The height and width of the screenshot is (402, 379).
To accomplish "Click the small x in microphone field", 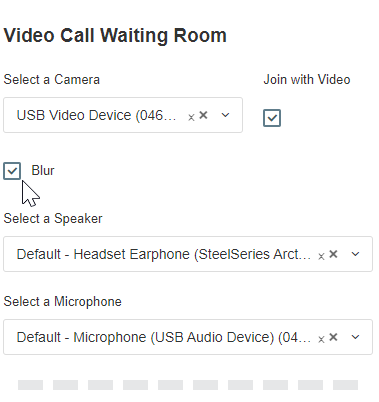I will 321,339.
